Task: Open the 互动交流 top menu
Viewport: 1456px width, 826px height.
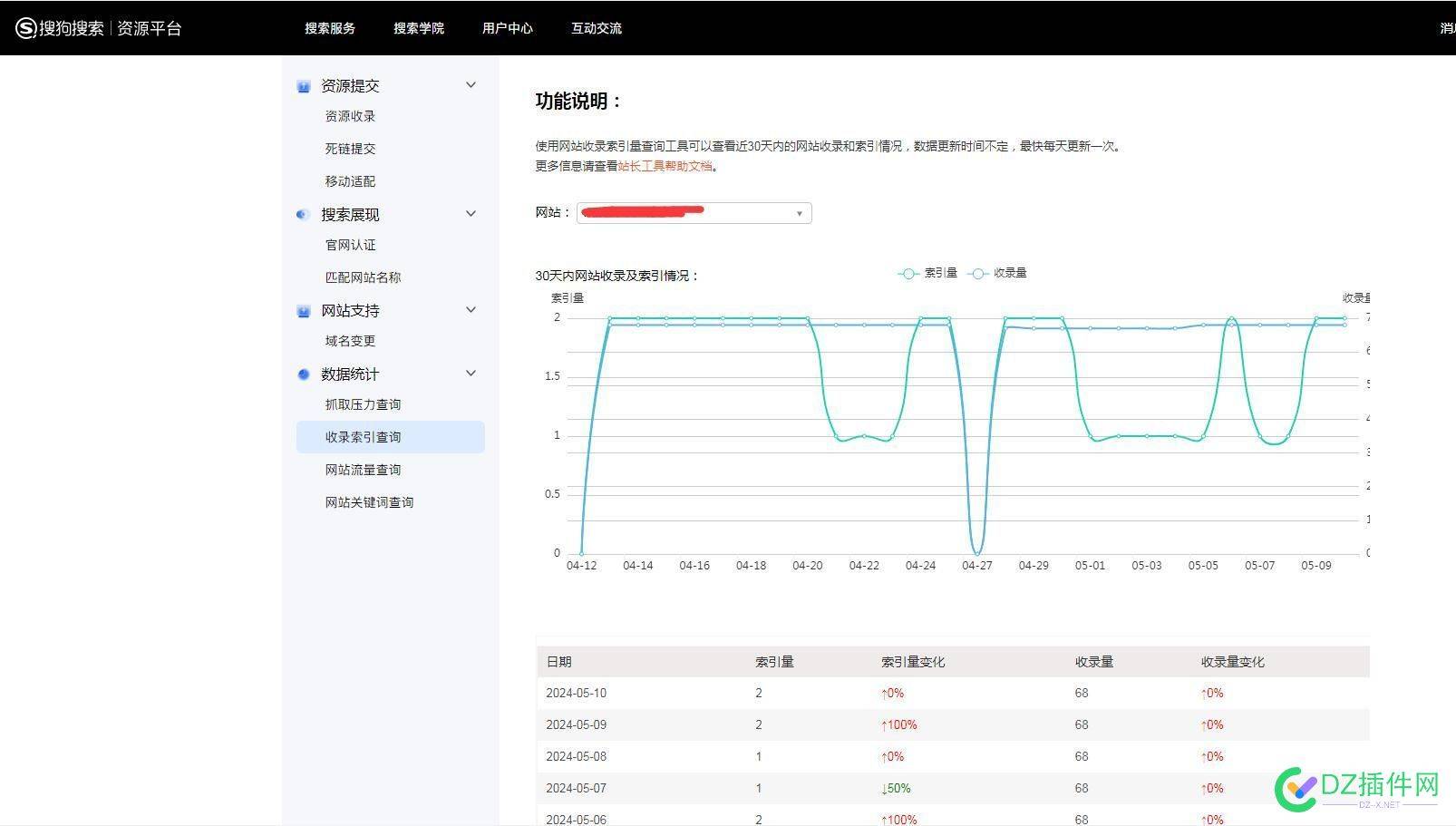Action: tap(597, 28)
